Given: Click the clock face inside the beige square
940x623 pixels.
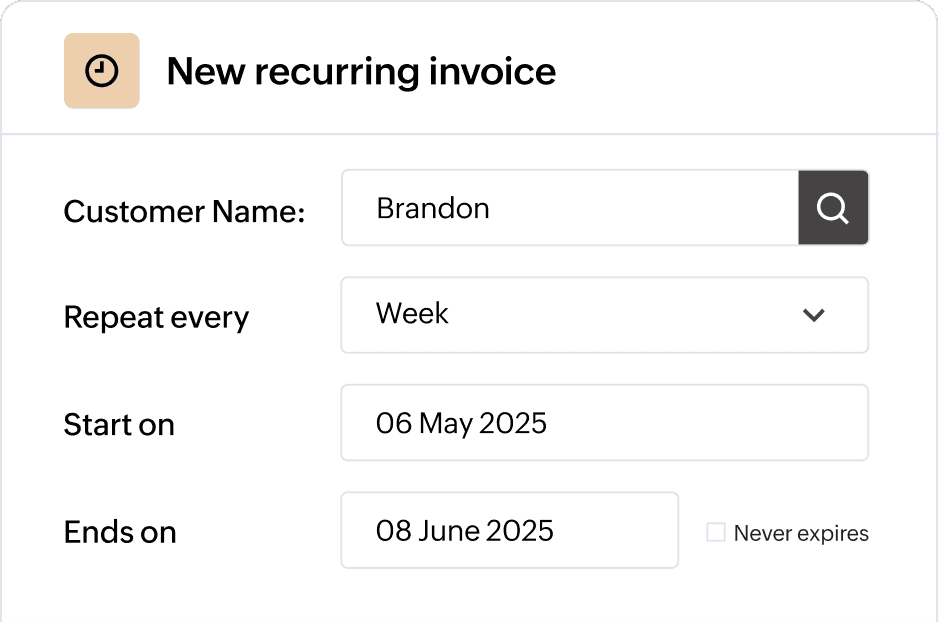Looking at the screenshot, I should (x=101, y=70).
